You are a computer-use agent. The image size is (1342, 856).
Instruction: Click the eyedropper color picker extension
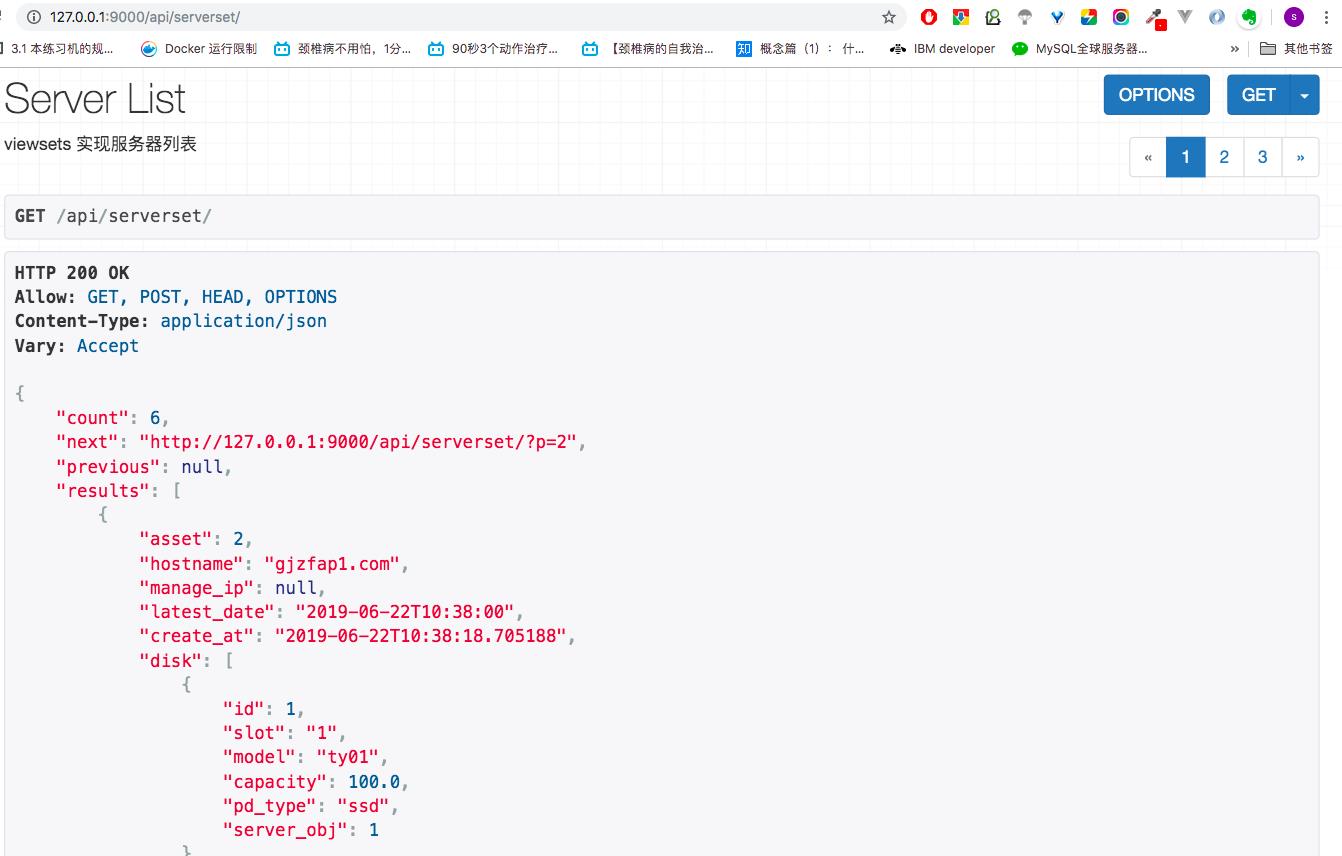[1155, 18]
